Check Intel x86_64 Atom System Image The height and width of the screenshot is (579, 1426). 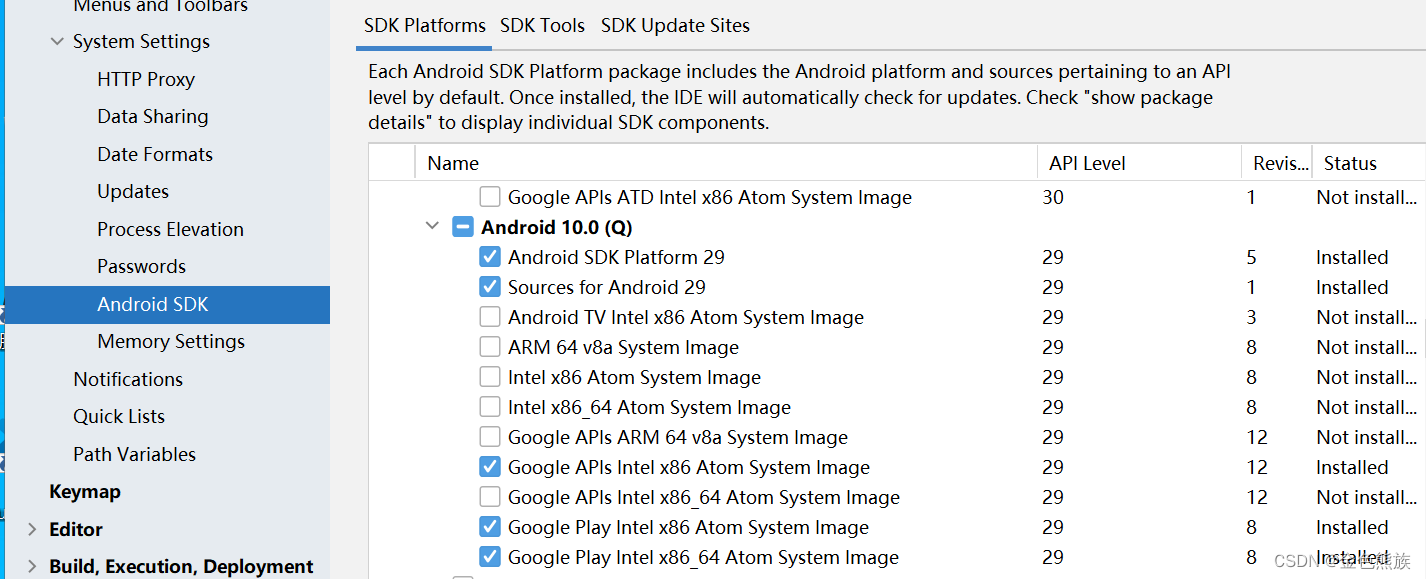pyautogui.click(x=490, y=407)
